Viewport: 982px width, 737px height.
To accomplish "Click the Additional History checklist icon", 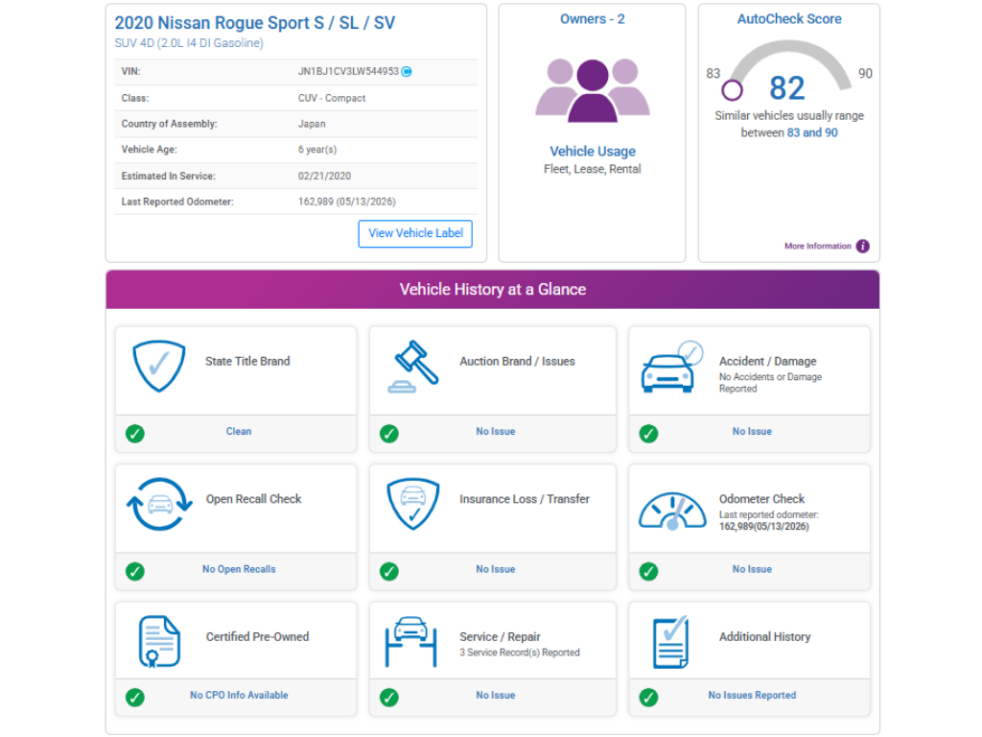I will pos(670,642).
